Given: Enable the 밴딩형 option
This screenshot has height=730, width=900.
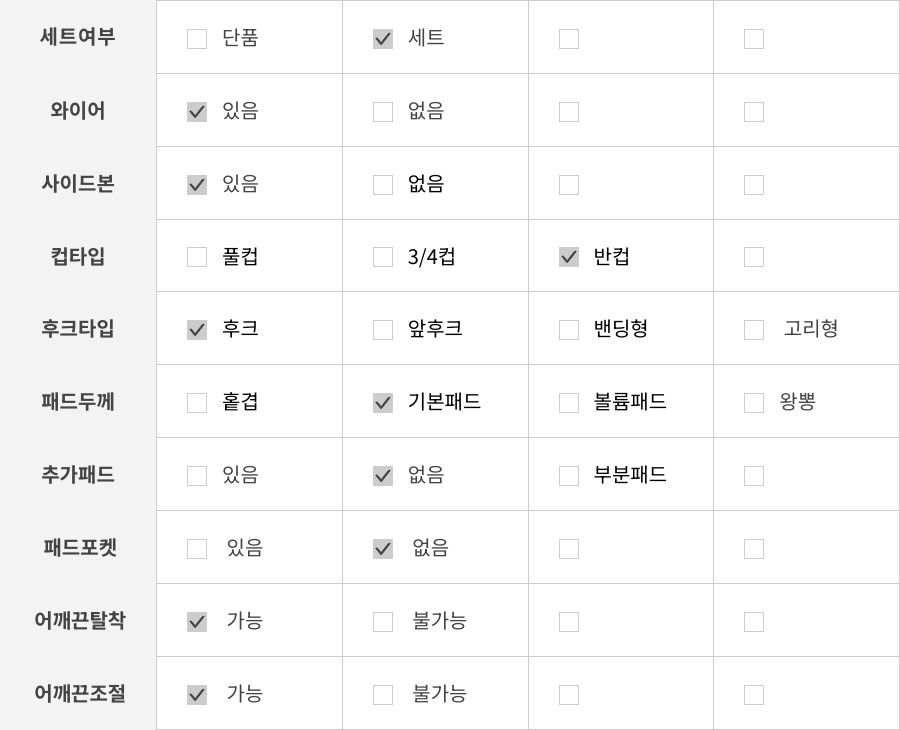Looking at the screenshot, I should click(569, 330).
